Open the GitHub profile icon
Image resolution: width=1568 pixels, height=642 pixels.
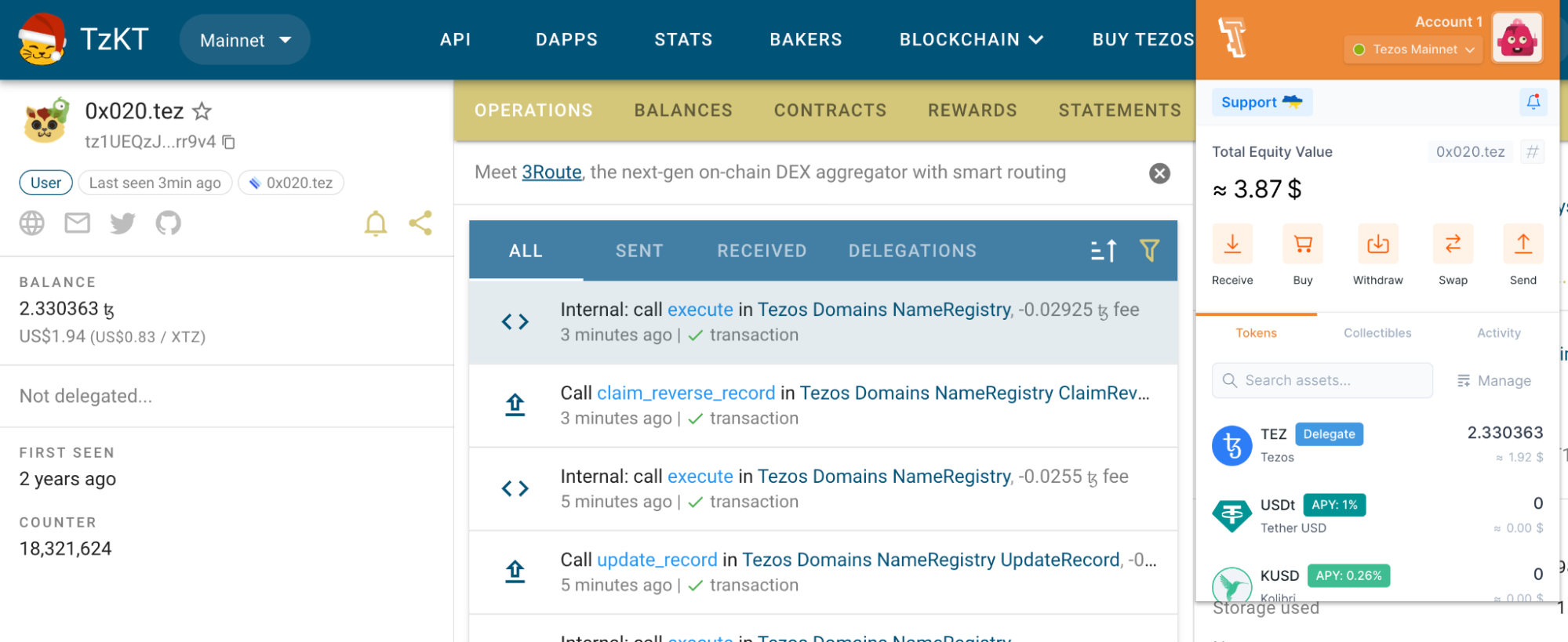click(x=168, y=223)
